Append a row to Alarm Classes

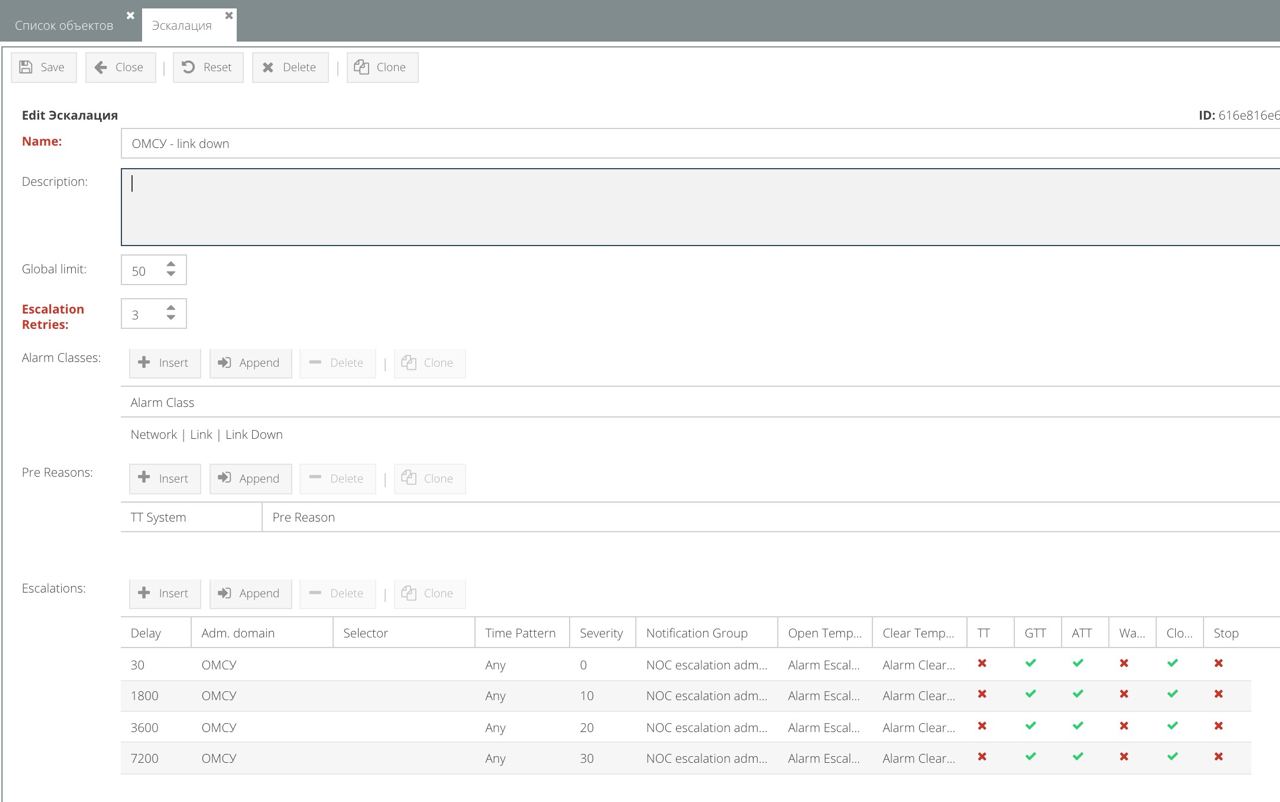(x=251, y=362)
